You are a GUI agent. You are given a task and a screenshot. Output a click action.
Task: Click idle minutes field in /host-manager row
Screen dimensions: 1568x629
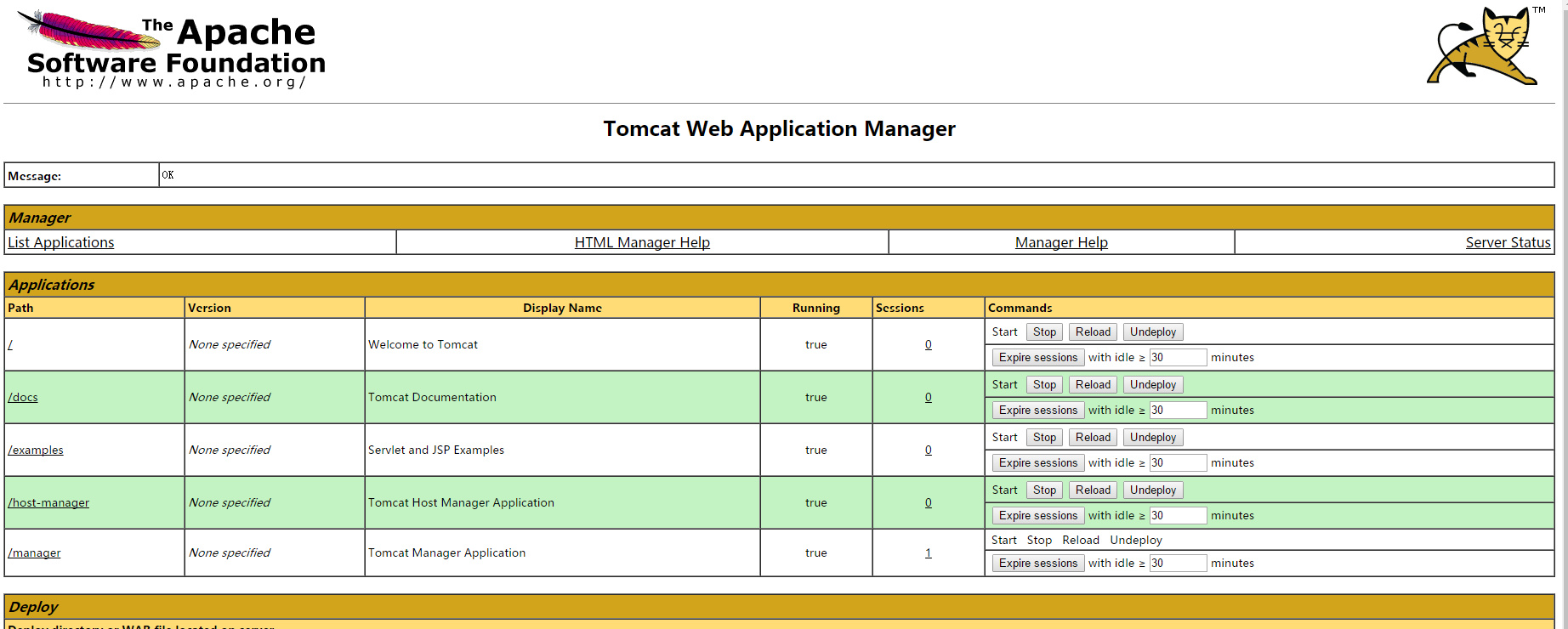pos(1178,516)
